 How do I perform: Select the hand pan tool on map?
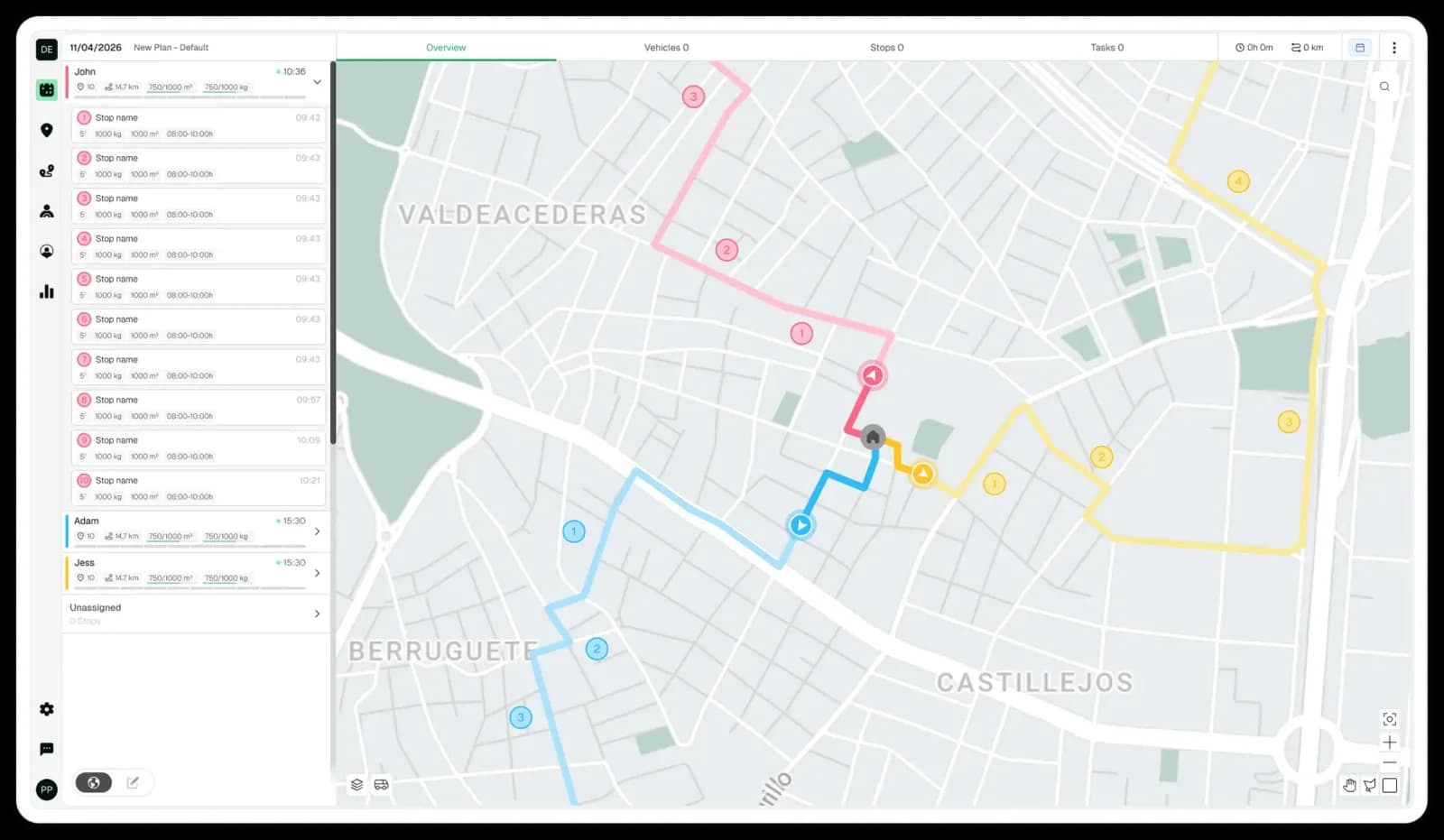(1349, 785)
